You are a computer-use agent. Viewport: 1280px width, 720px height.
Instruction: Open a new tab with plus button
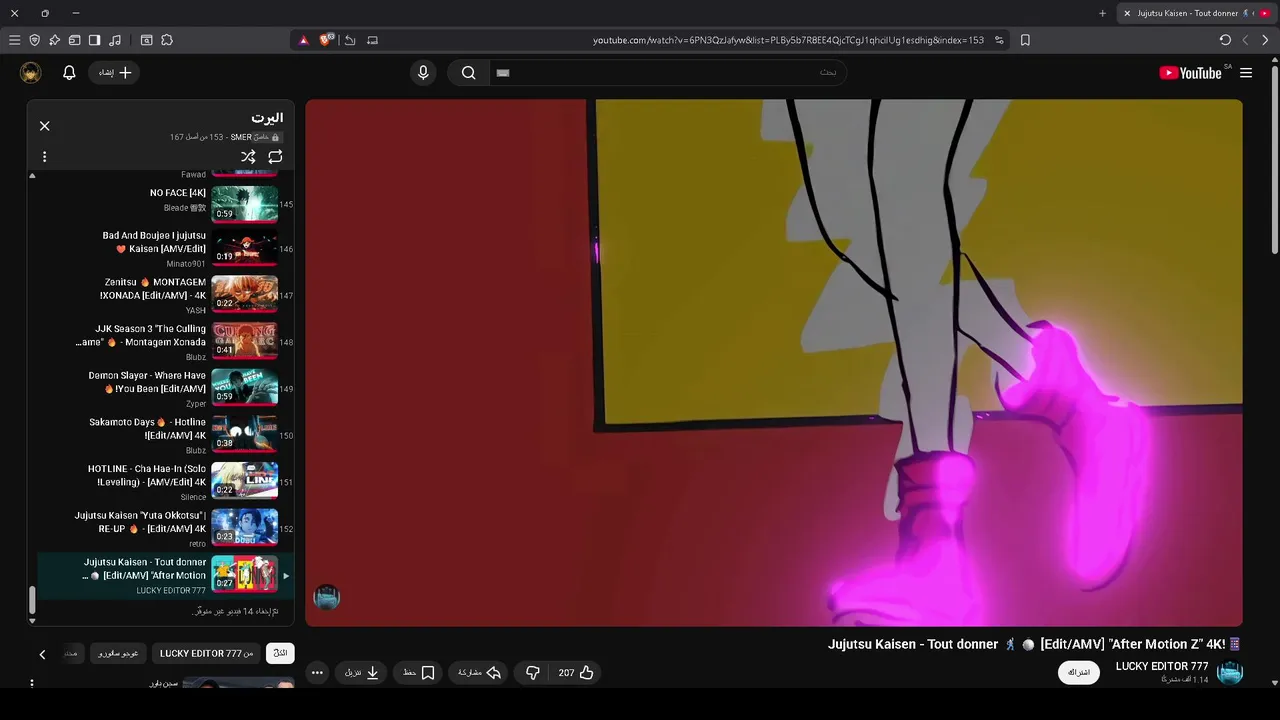pos(1102,13)
